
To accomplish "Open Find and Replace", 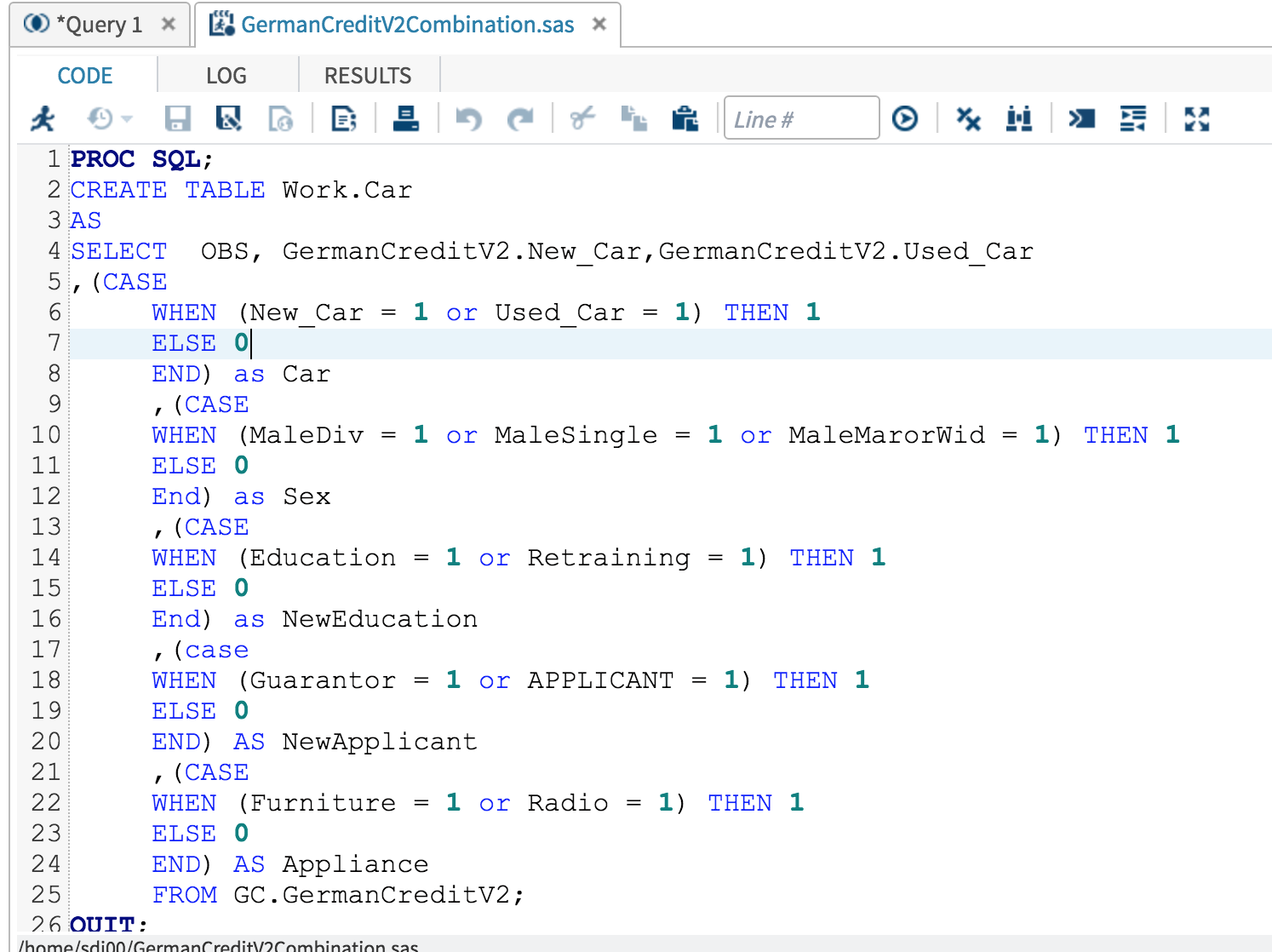I will (x=1018, y=118).
